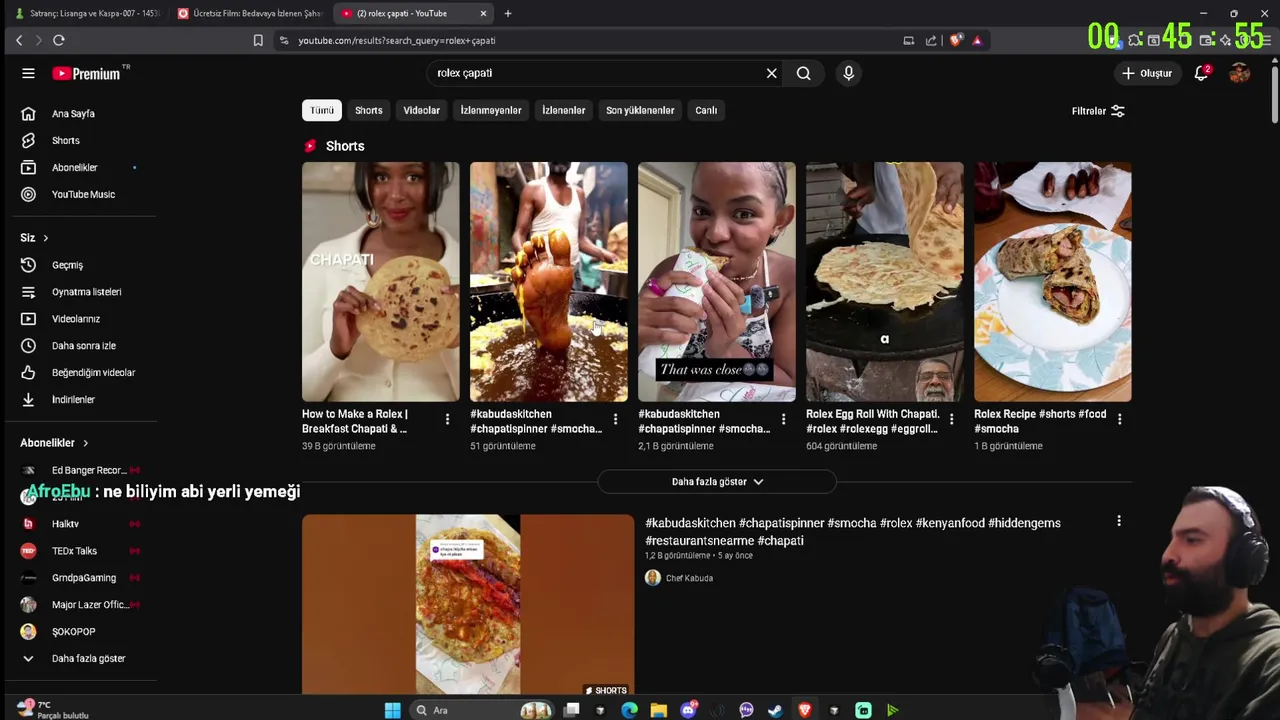
Task: Click the search magnifier button
Action: click(803, 73)
